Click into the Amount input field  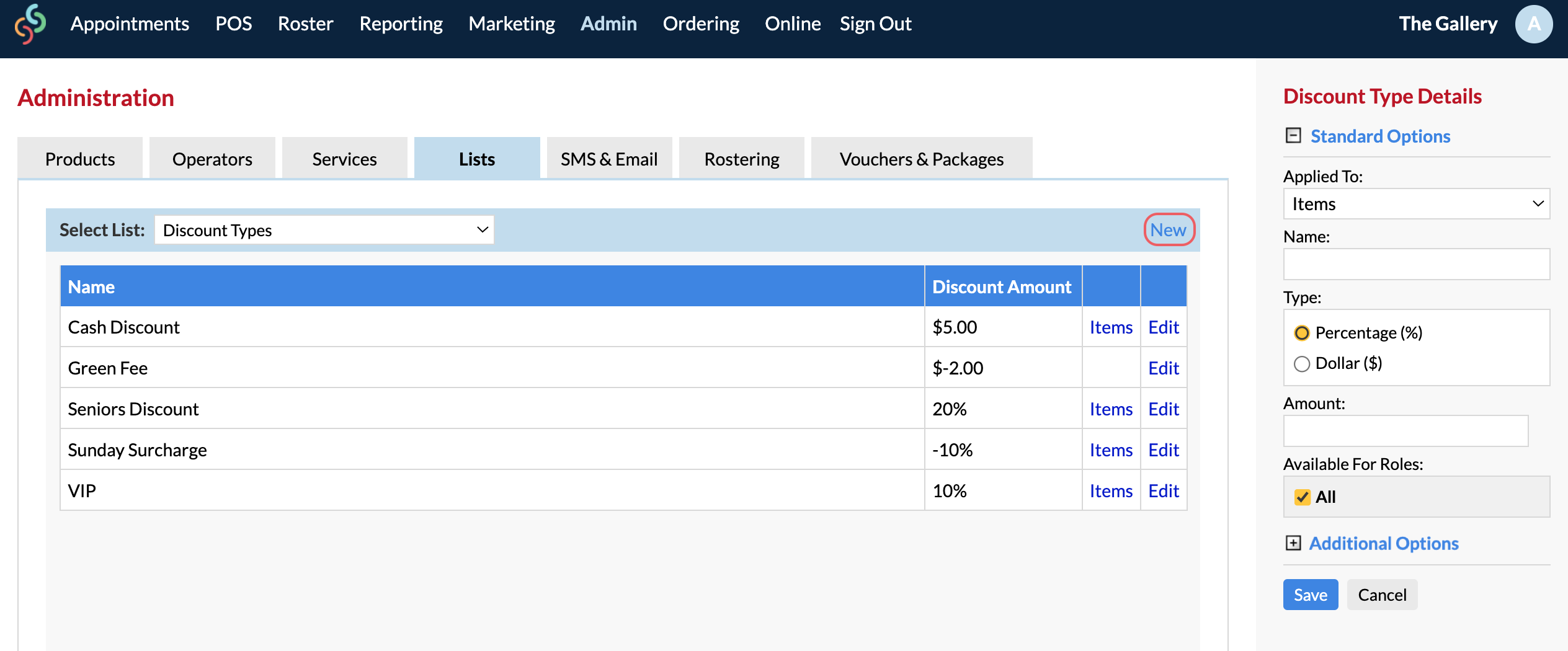coord(1405,431)
